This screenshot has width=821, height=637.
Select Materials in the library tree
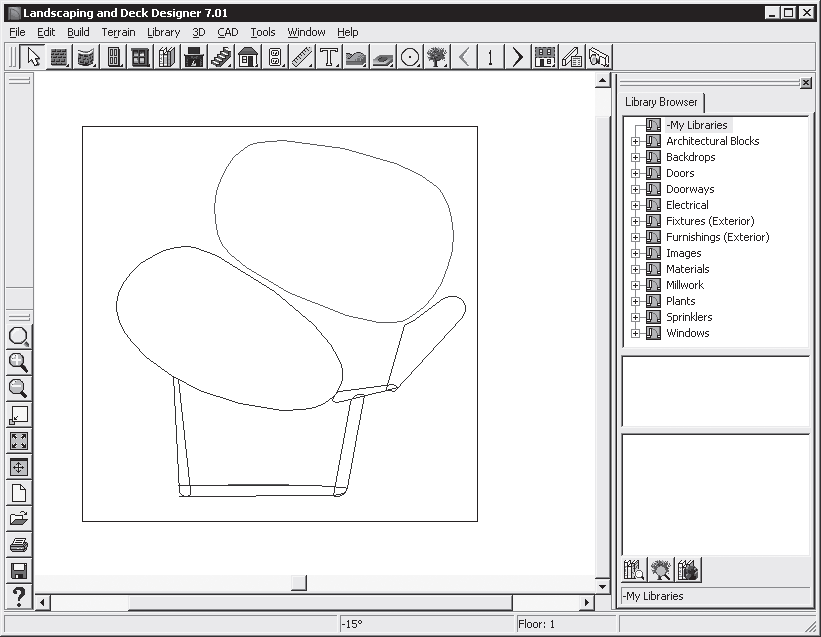(687, 269)
